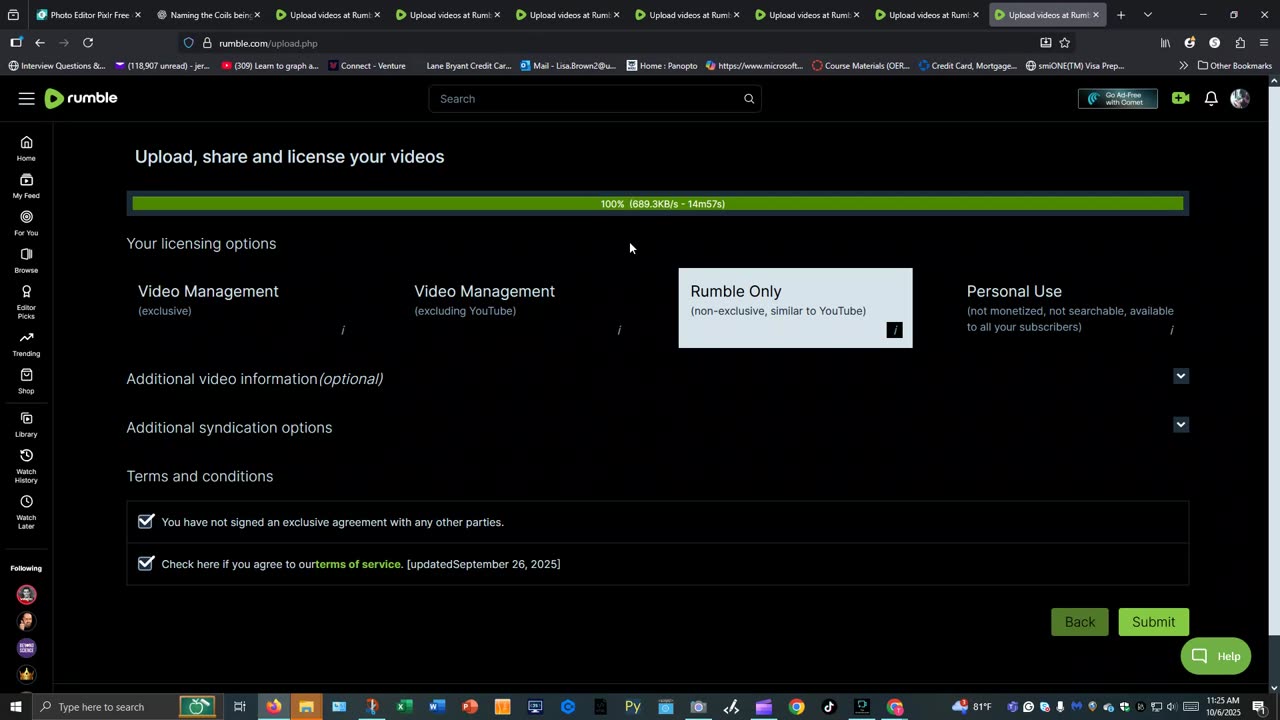Open Chrome from the taskbar
1280x720 pixels.
tap(796, 707)
